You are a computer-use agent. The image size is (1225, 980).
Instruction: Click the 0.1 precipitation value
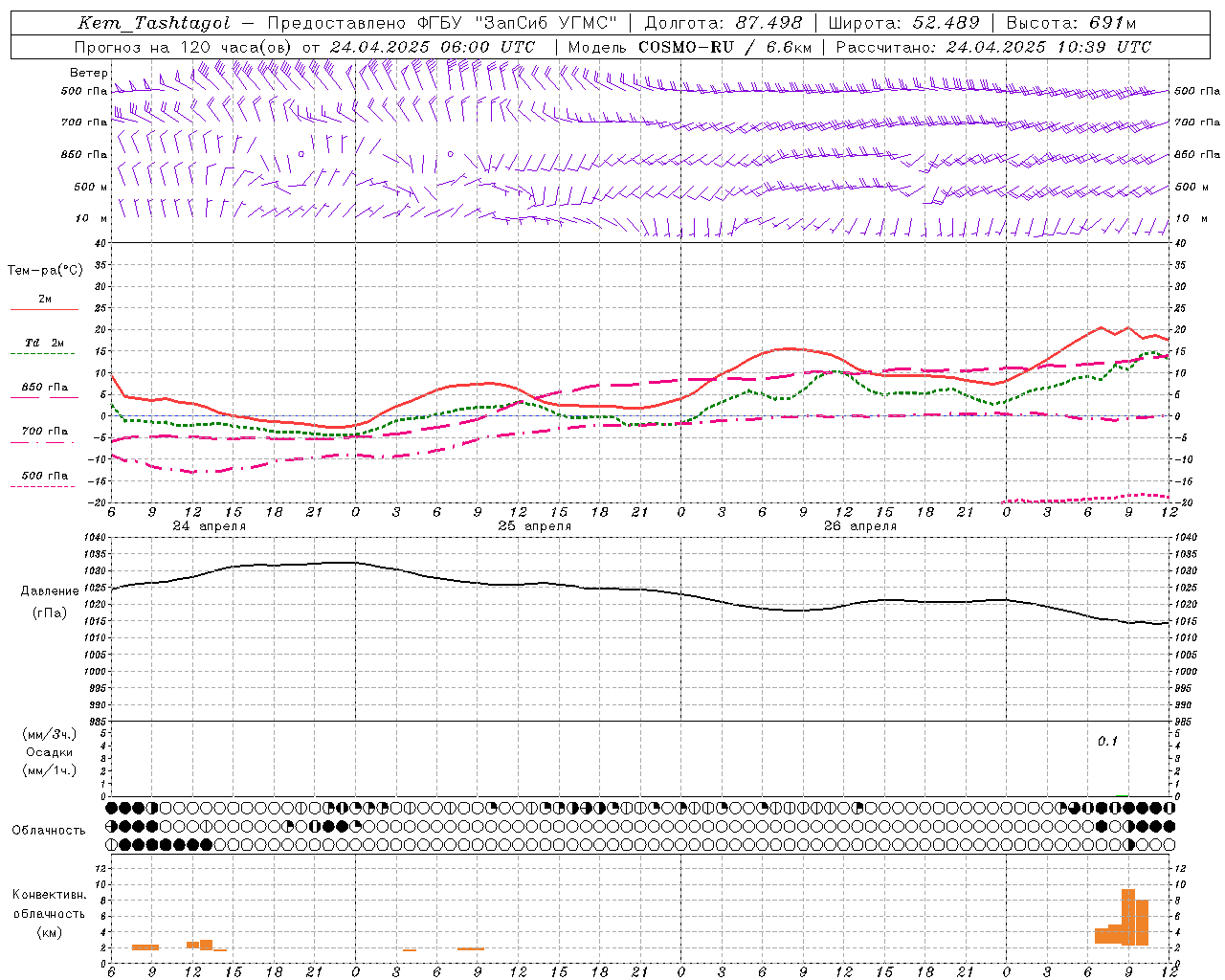point(1107,742)
